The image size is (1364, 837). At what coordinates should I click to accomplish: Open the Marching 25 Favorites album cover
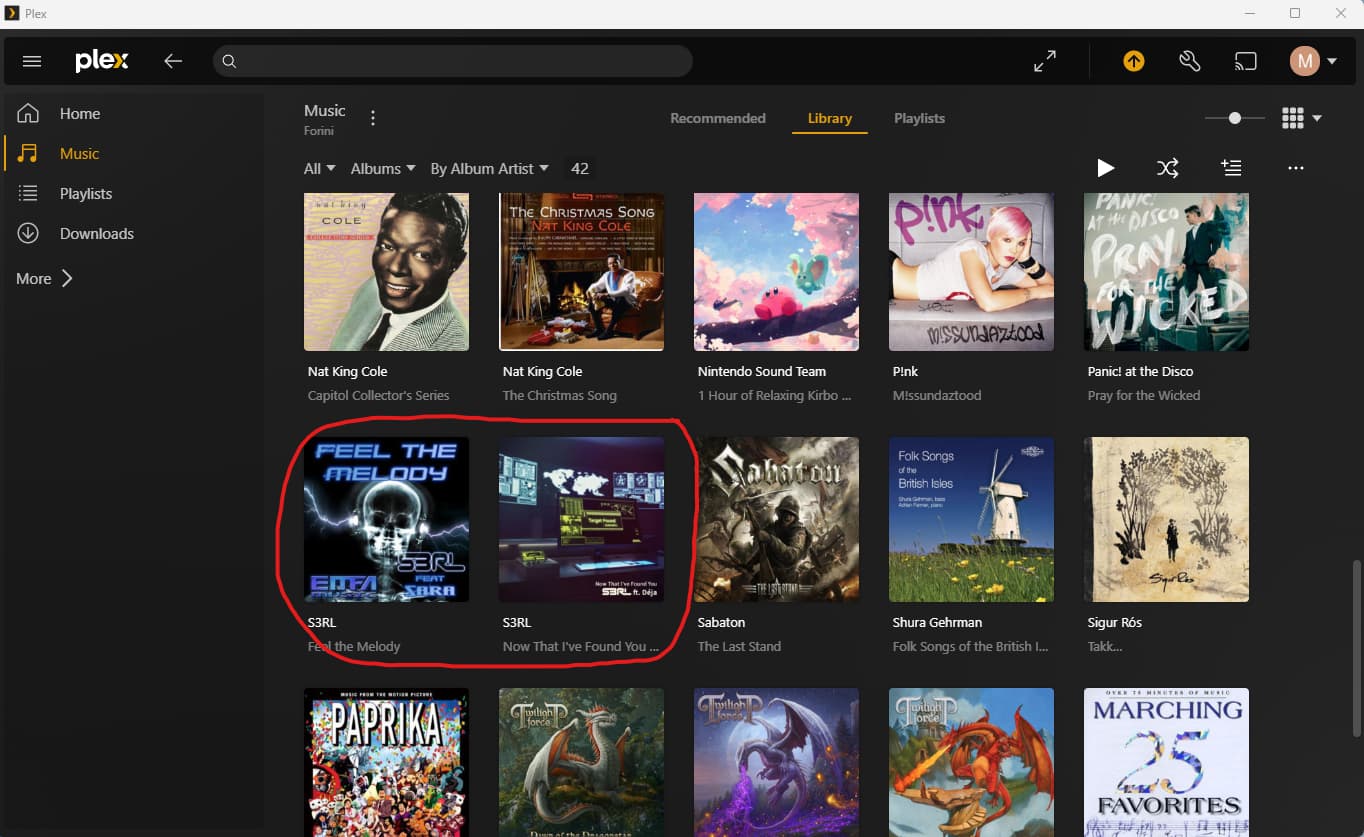click(x=1166, y=762)
